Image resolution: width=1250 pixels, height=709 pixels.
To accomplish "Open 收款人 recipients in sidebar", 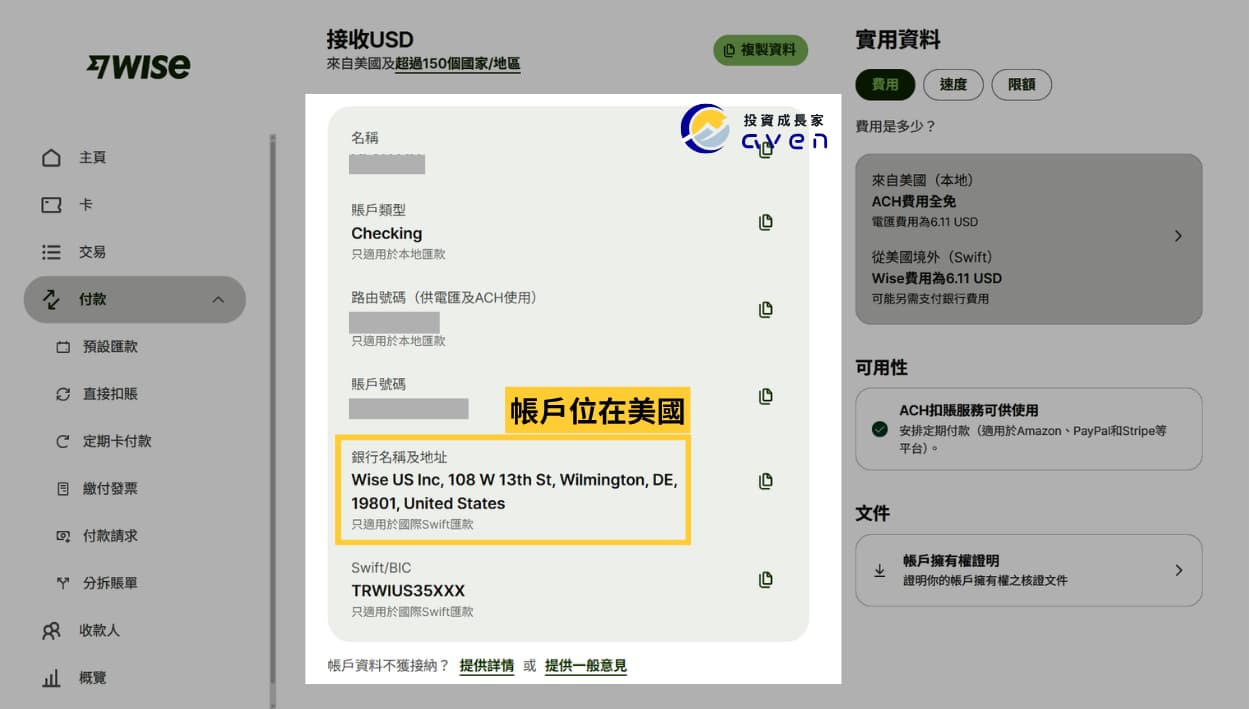I will pos(100,631).
